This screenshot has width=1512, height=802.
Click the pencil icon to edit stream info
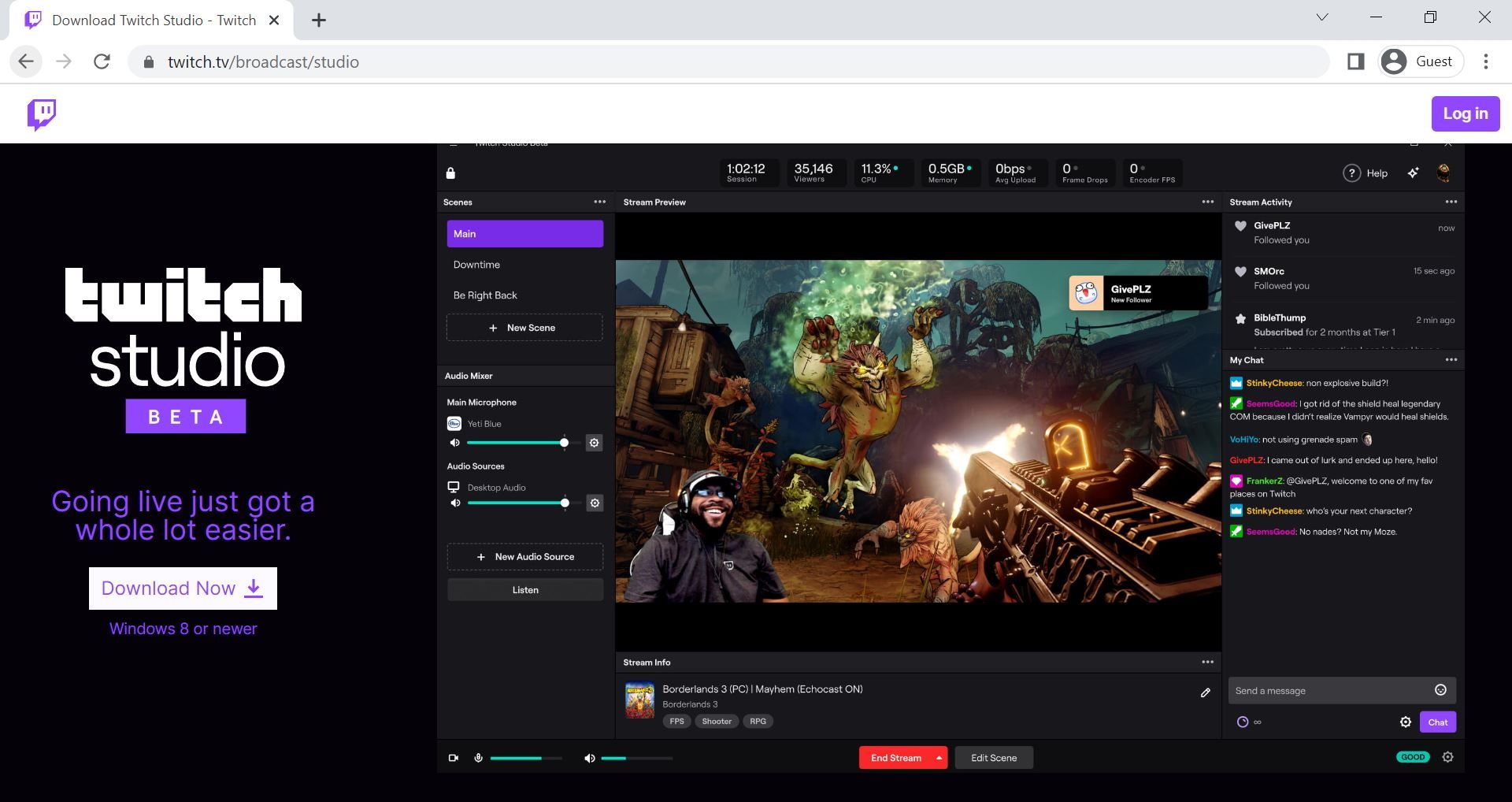1206,692
